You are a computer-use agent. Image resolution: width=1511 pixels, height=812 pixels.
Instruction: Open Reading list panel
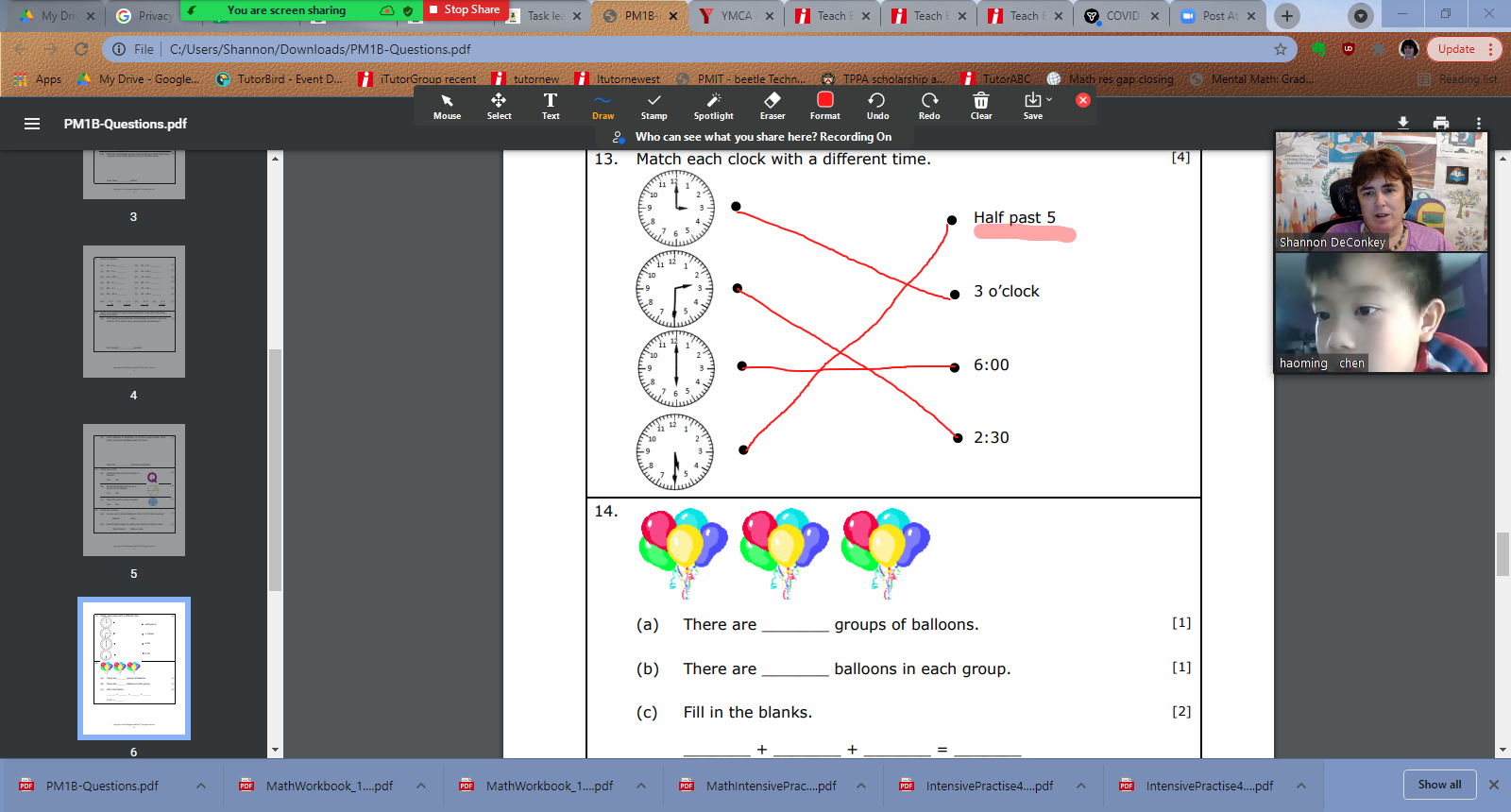point(1457,79)
